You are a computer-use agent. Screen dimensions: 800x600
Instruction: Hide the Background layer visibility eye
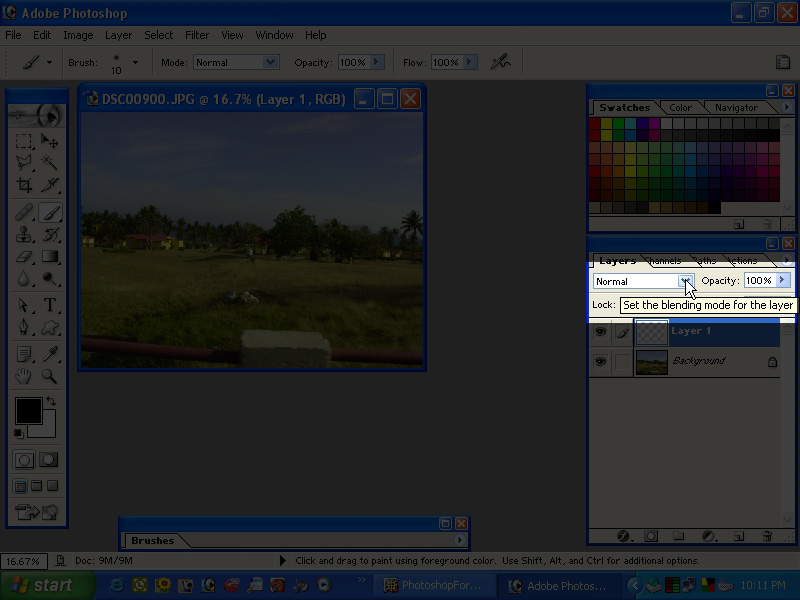(x=601, y=361)
